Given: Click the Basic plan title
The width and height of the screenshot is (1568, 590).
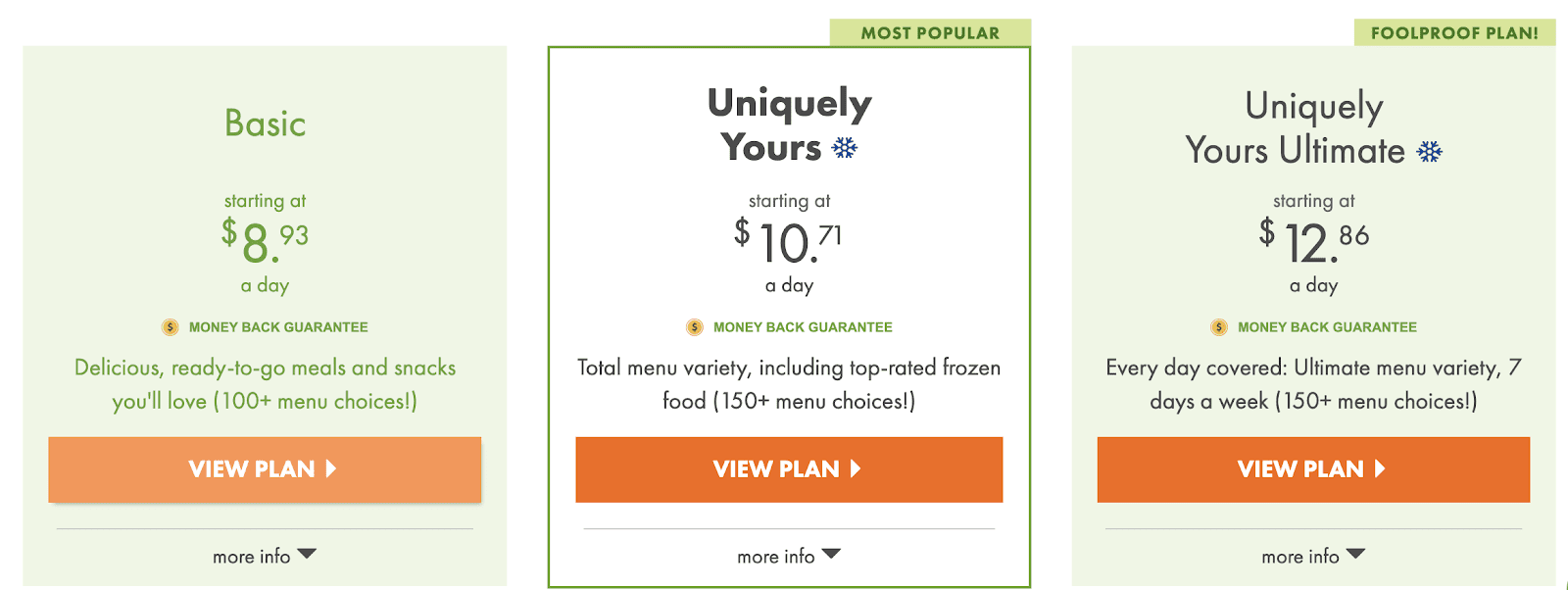Looking at the screenshot, I should (265, 123).
